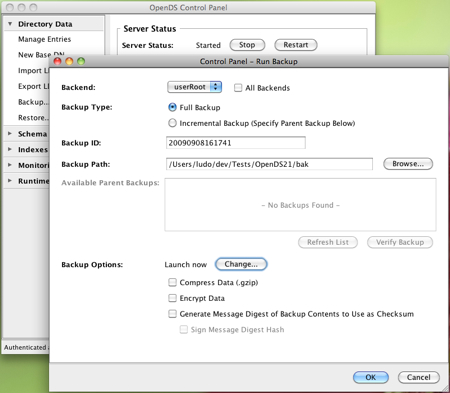The height and width of the screenshot is (393, 450).
Task: Expand the Indexes section
Action: pos(10,149)
